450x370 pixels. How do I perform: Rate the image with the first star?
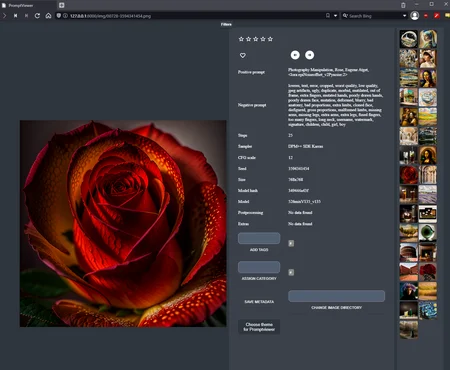pyautogui.click(x=241, y=39)
